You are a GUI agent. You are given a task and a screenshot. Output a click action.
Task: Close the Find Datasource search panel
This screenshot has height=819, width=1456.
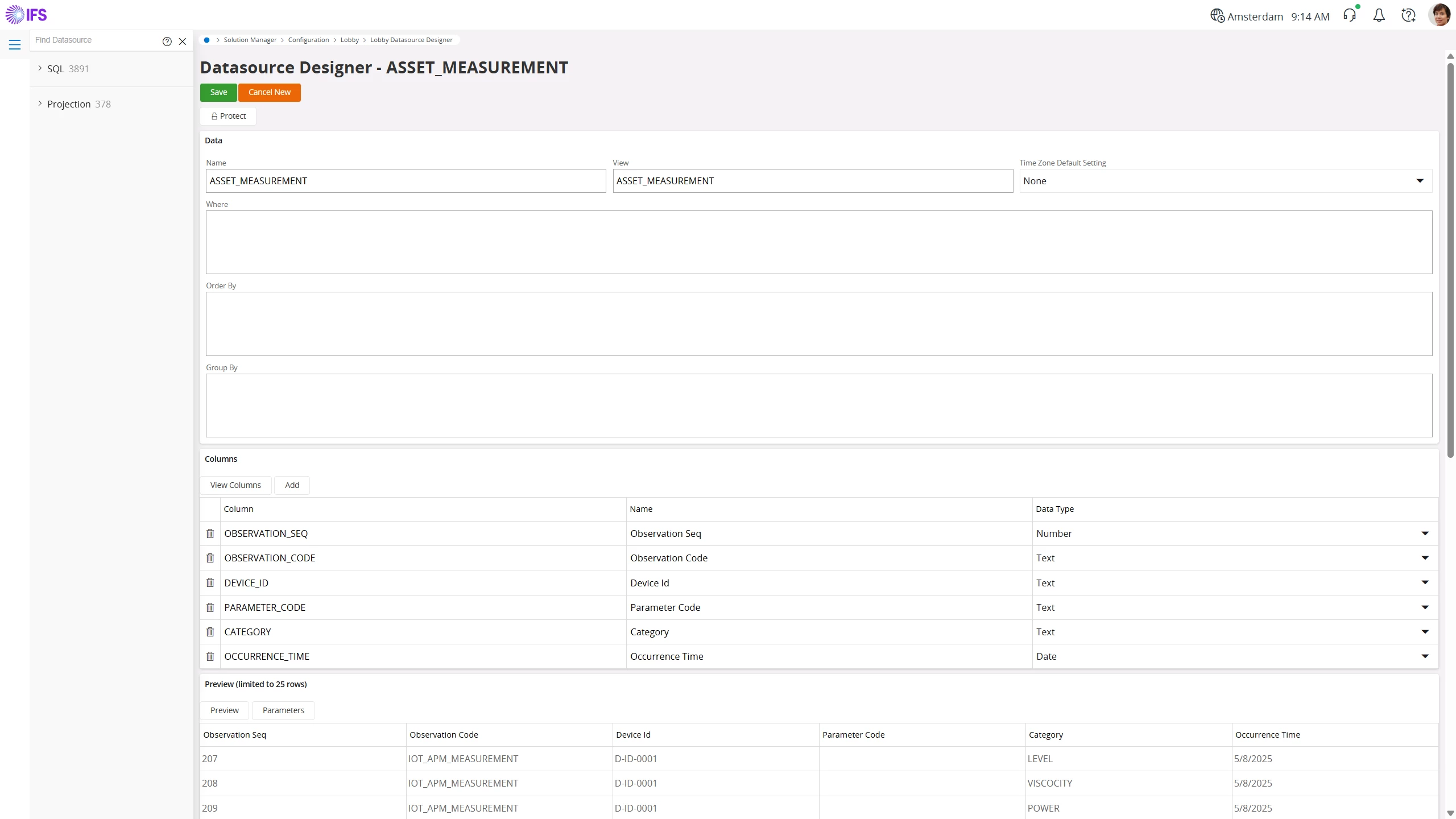click(x=183, y=41)
